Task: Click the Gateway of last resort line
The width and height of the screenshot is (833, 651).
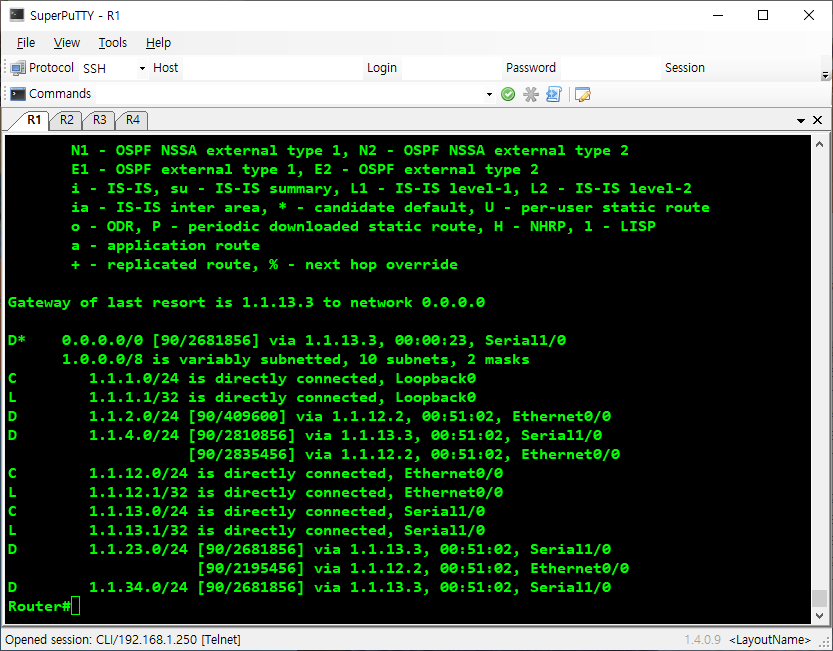Action: tap(246, 302)
